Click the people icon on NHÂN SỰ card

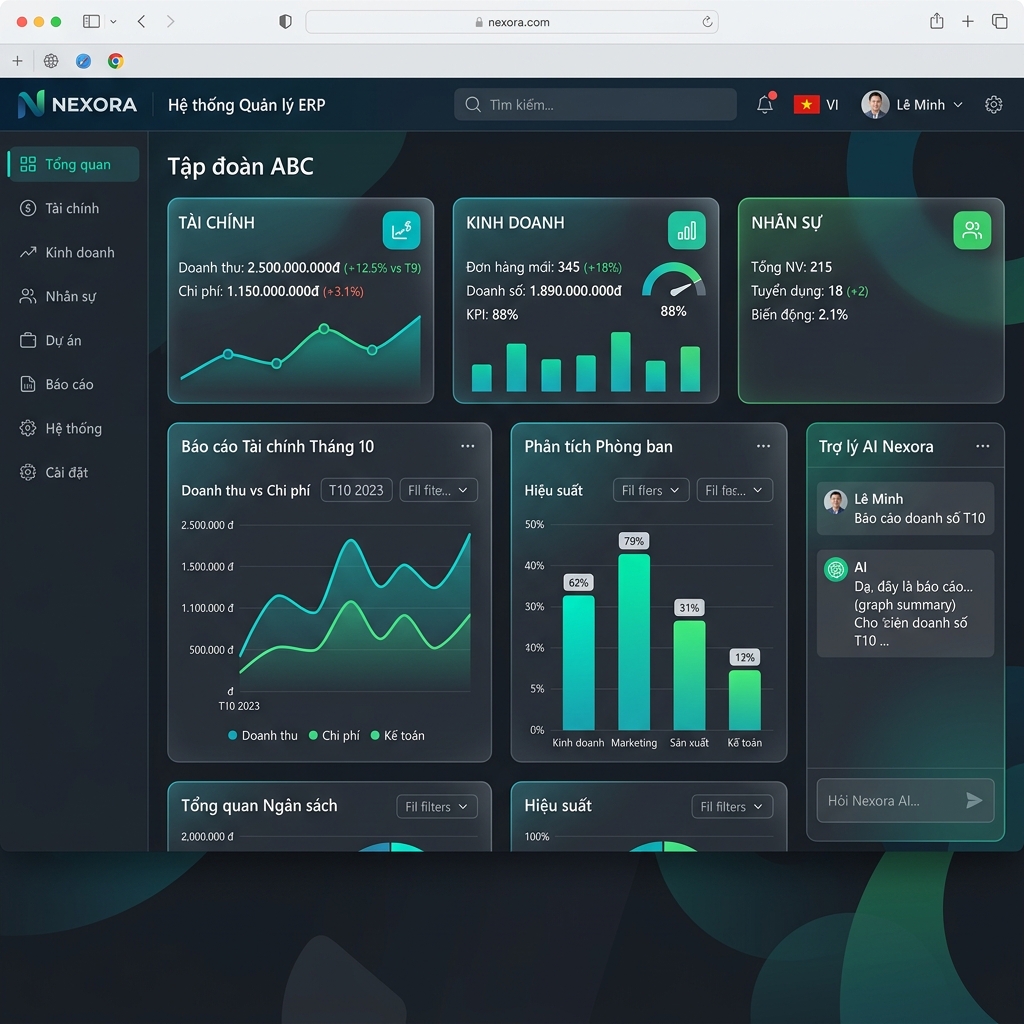972,230
